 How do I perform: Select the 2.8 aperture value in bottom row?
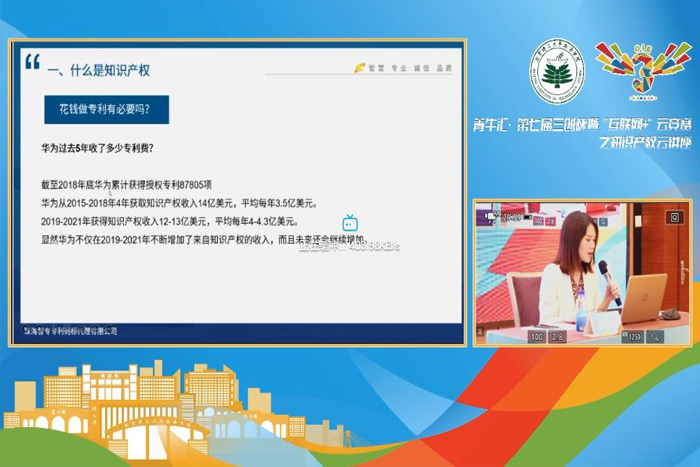[x=557, y=337]
